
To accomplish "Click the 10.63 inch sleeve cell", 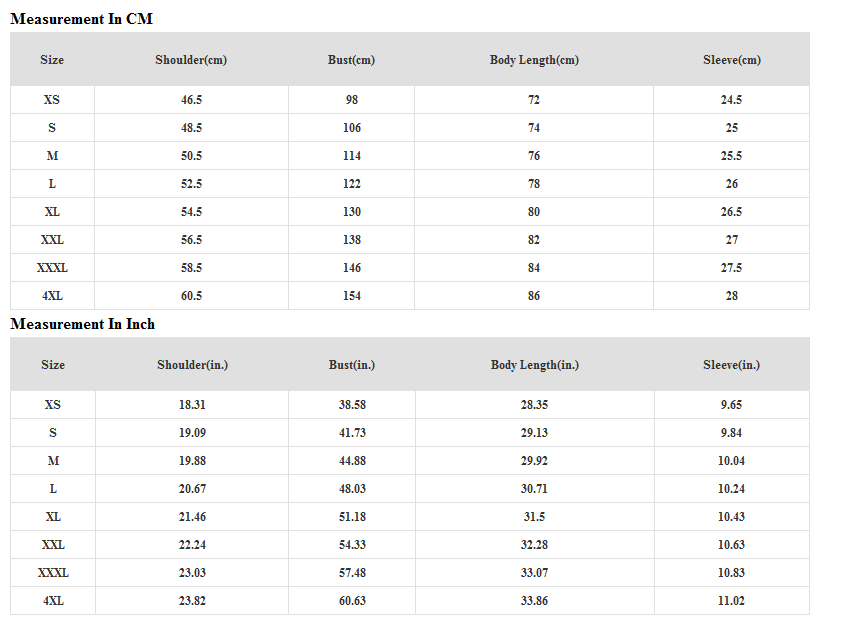I will [731, 545].
